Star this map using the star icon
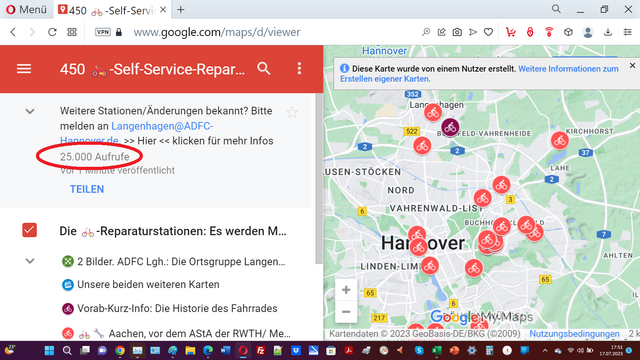The height and width of the screenshot is (360, 640). click(x=292, y=112)
